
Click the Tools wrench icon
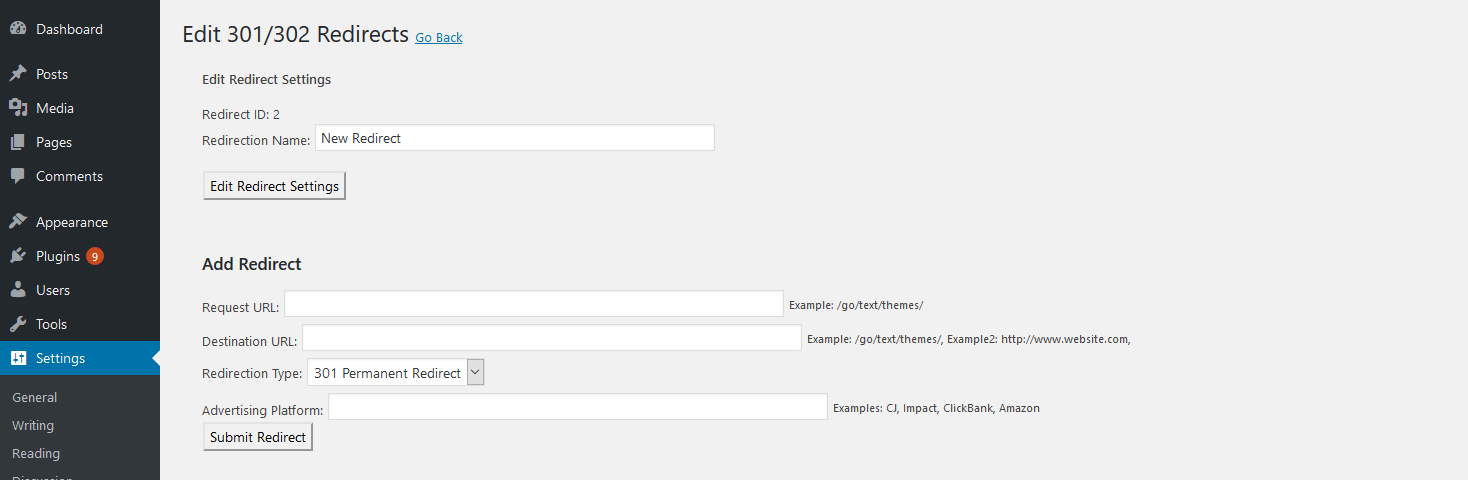[x=18, y=324]
